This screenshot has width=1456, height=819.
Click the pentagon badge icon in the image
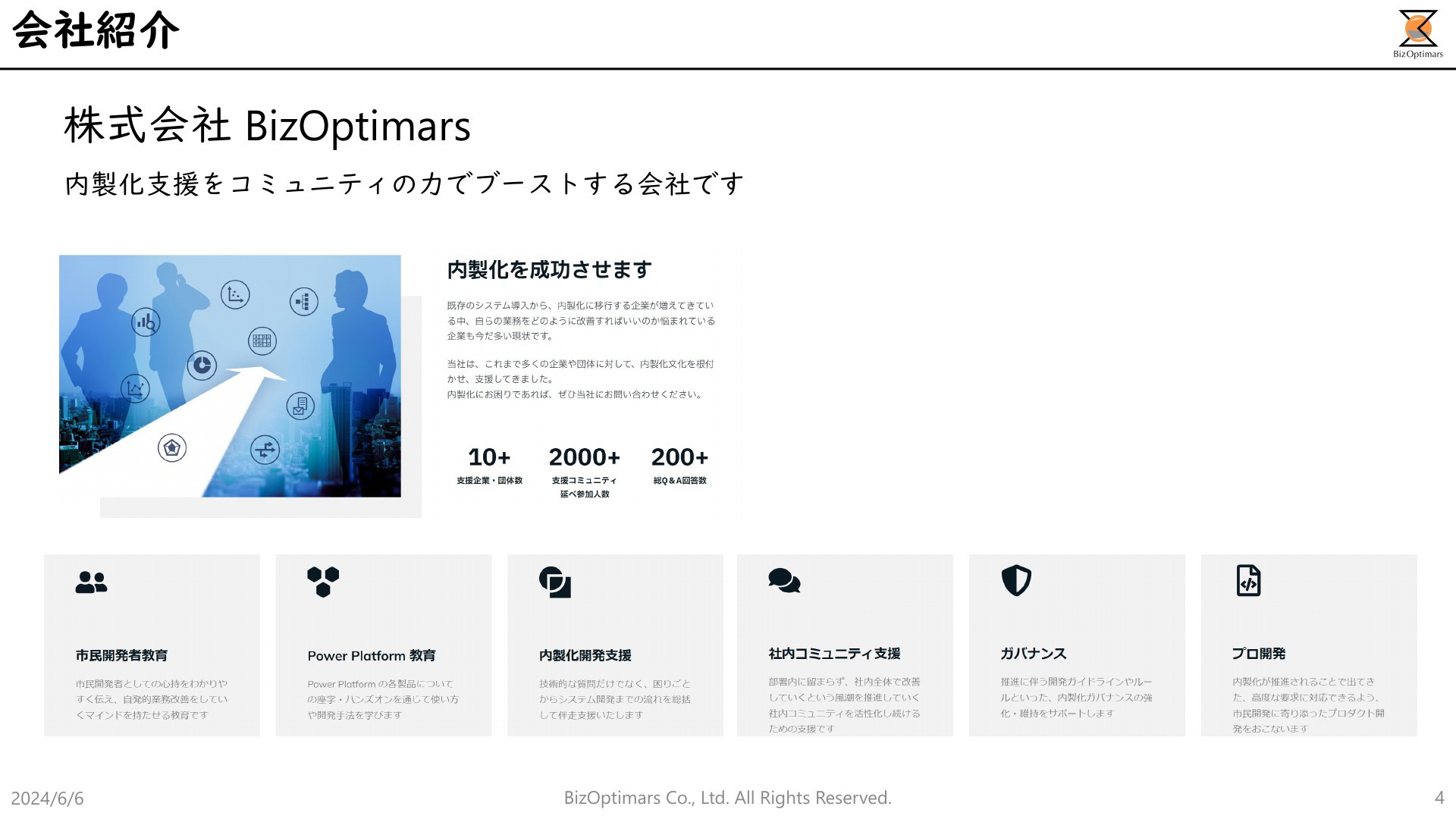[x=172, y=448]
